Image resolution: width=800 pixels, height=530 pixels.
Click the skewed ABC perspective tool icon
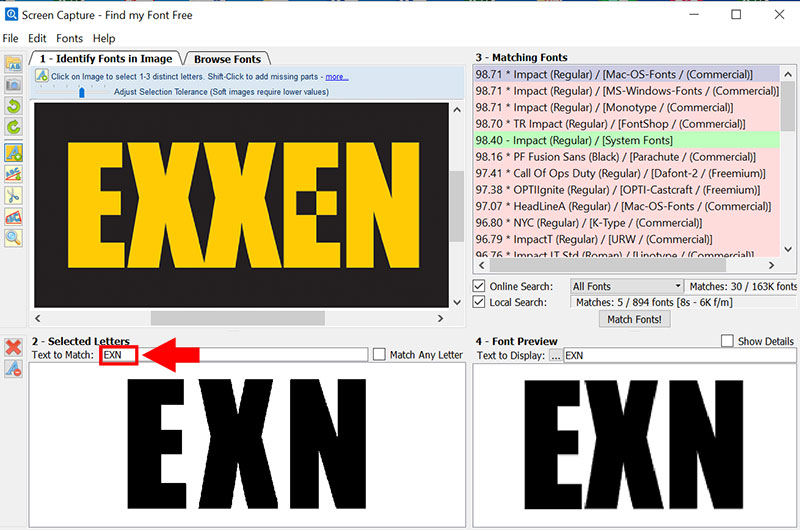tap(14, 216)
